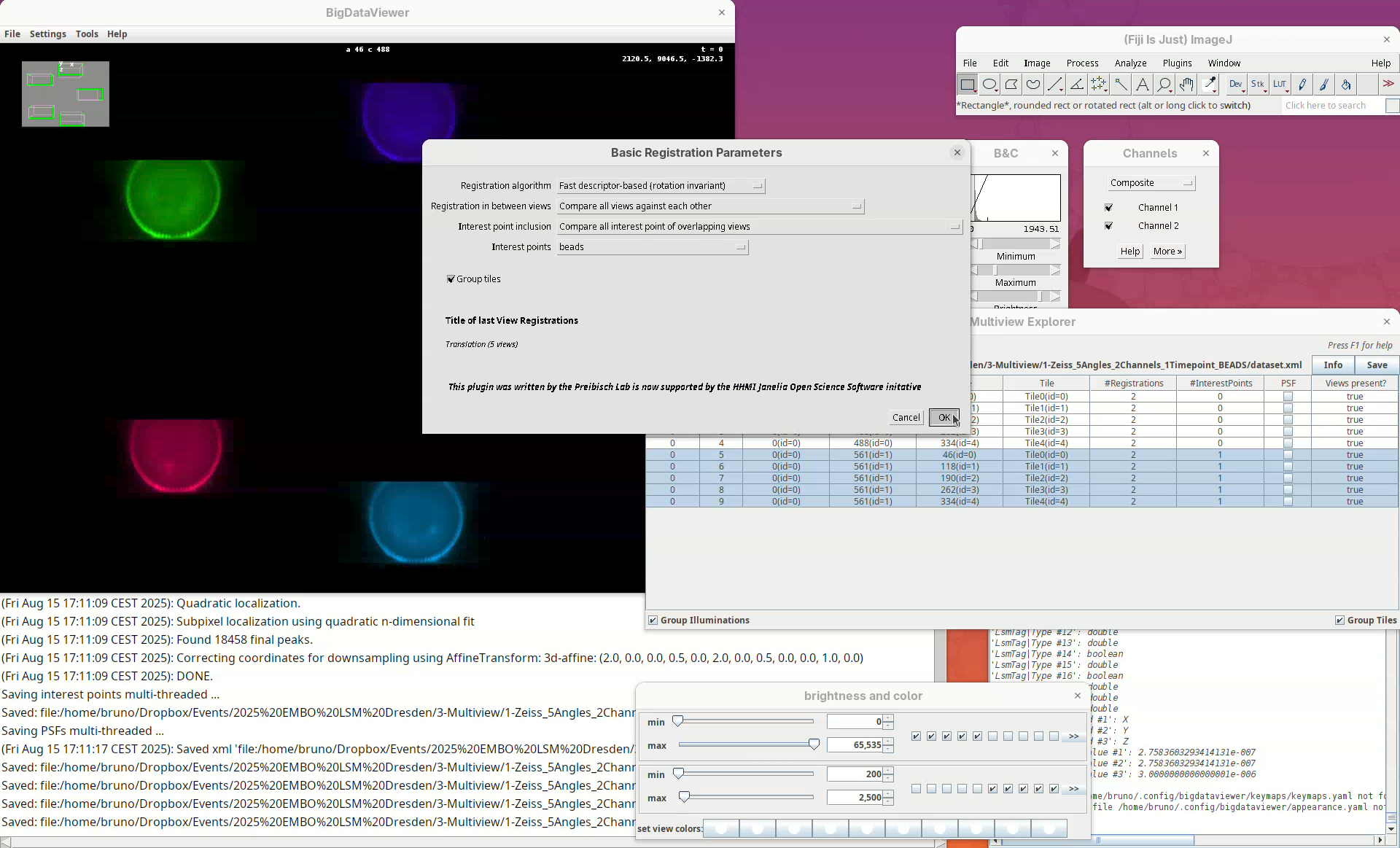The width and height of the screenshot is (1400, 848).
Task: Open the Registration algorithm dropdown
Action: pos(661,186)
